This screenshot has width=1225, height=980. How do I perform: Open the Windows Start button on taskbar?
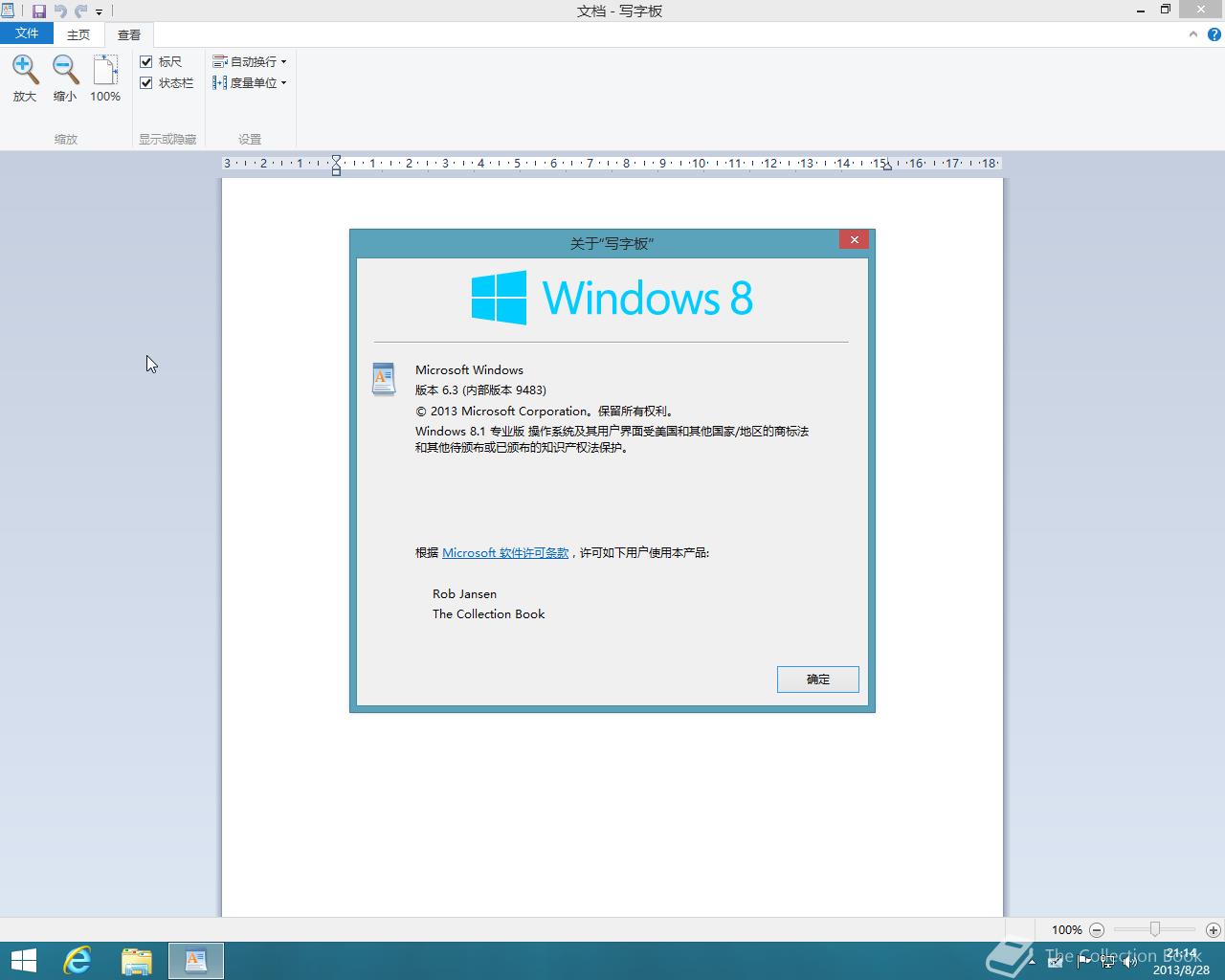23,961
